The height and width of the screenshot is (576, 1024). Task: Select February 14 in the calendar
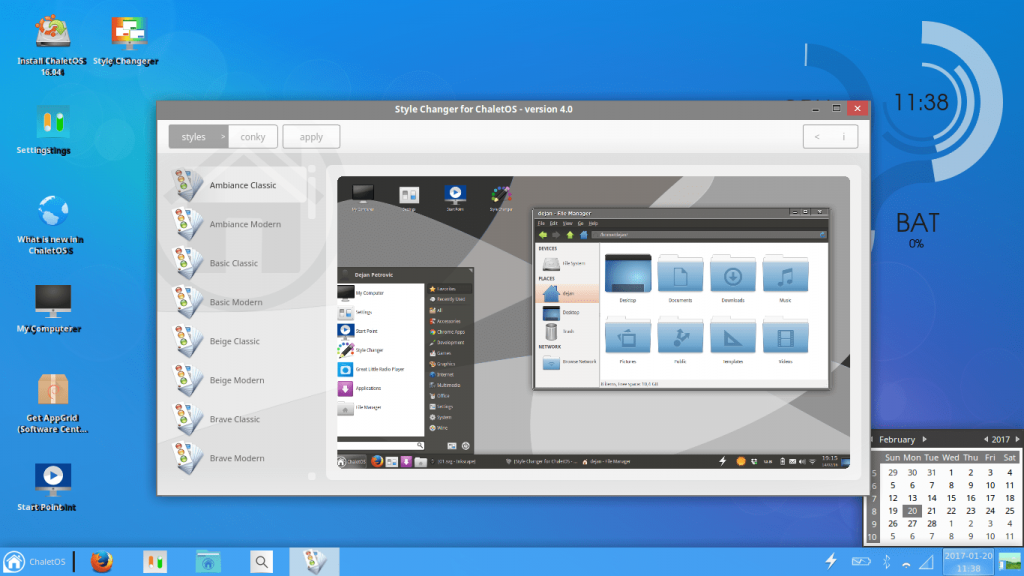(x=931, y=498)
